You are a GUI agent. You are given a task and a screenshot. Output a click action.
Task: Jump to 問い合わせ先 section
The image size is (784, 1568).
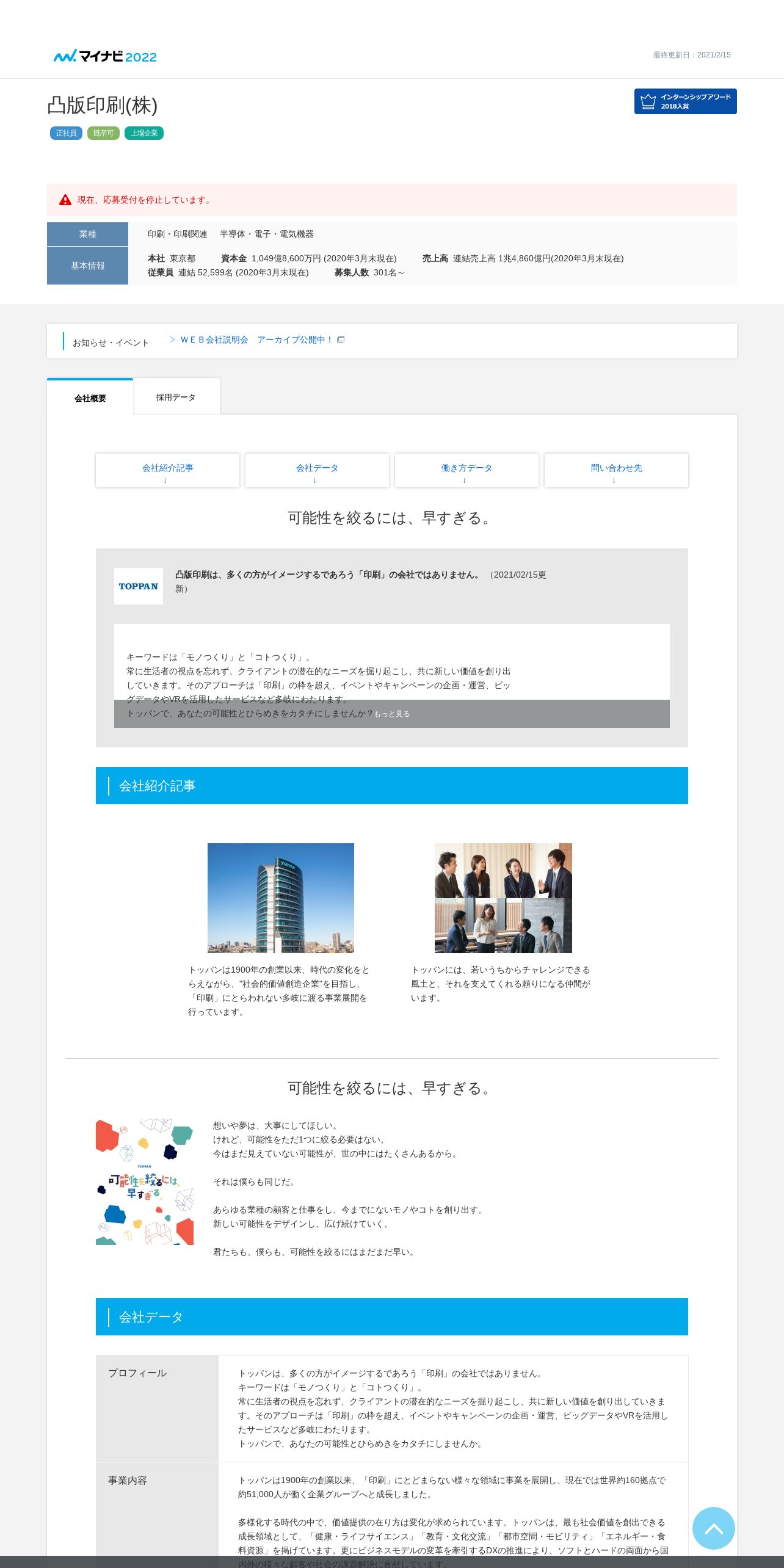point(616,470)
